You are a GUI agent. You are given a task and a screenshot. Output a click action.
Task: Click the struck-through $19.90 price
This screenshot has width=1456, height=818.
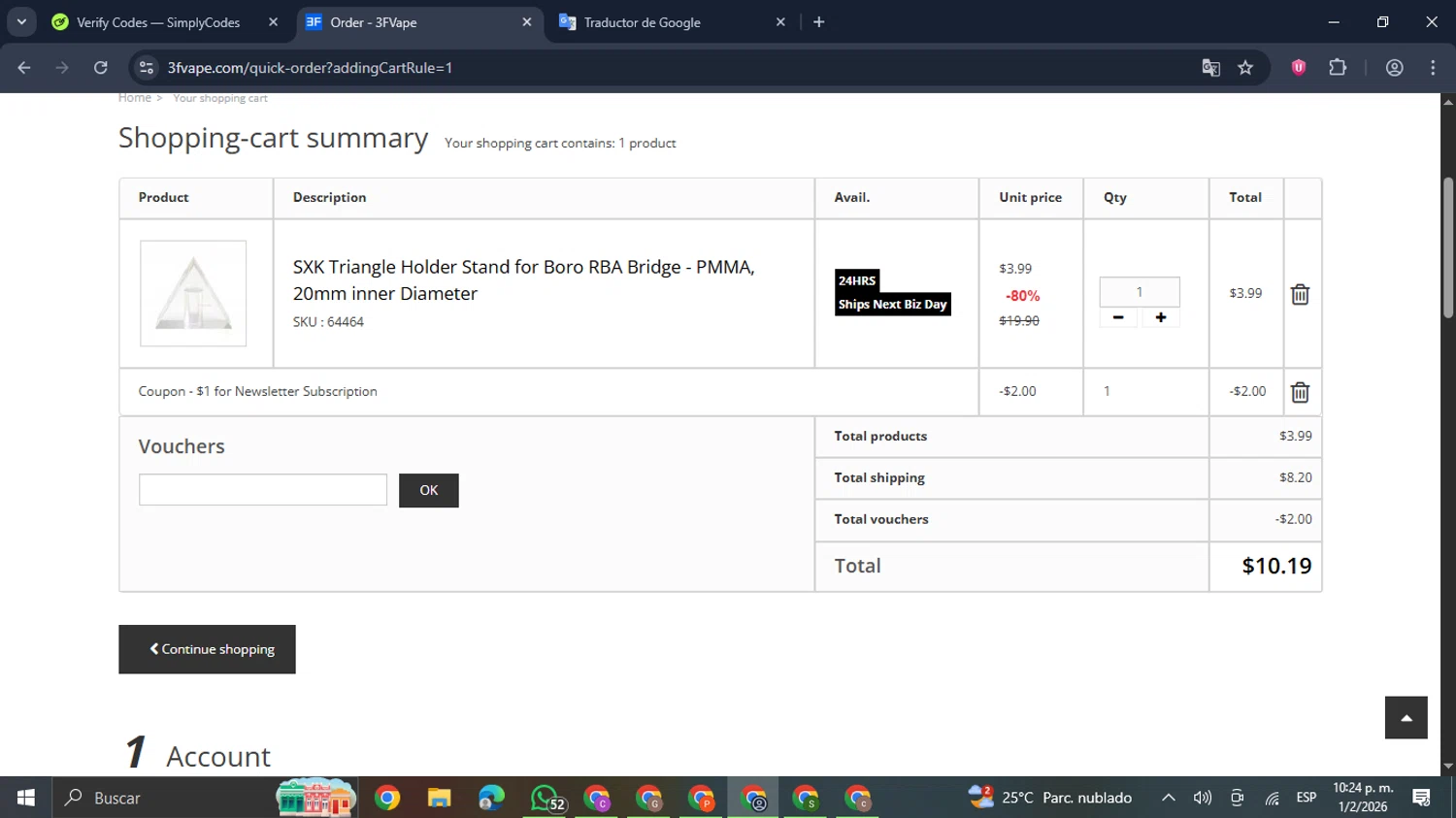tap(1019, 320)
